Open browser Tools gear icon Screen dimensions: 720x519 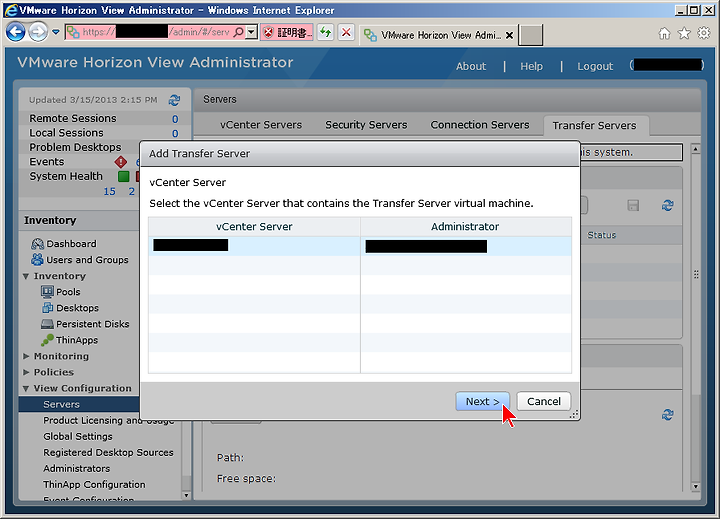[x=703, y=33]
